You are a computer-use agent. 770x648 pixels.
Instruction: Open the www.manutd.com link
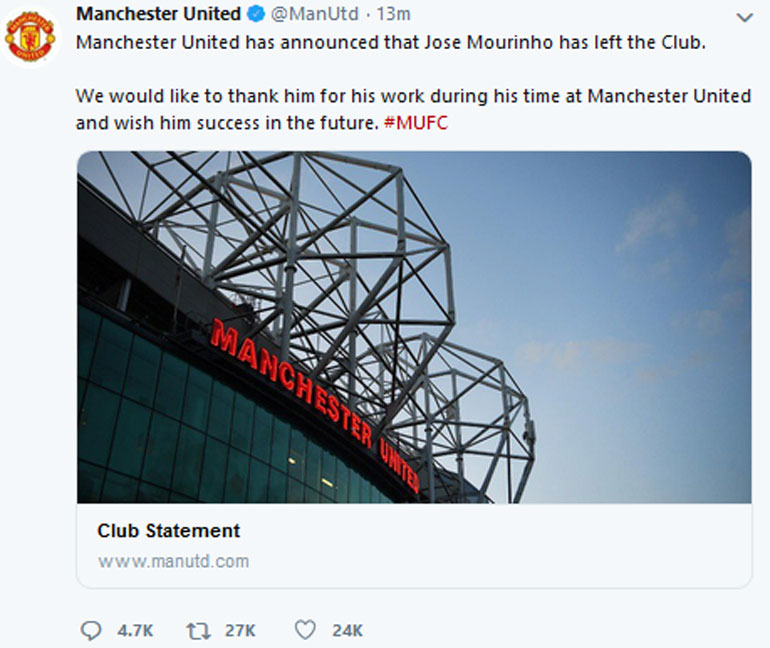173,561
